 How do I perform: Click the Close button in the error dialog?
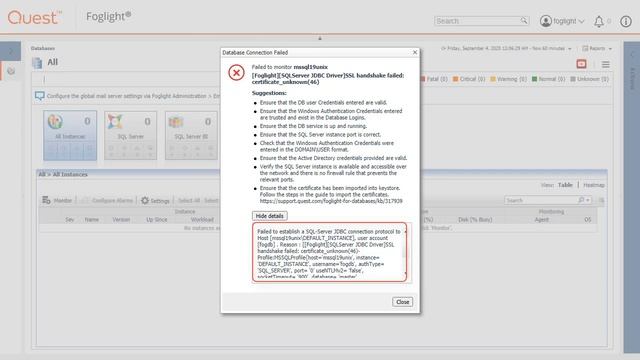point(402,302)
